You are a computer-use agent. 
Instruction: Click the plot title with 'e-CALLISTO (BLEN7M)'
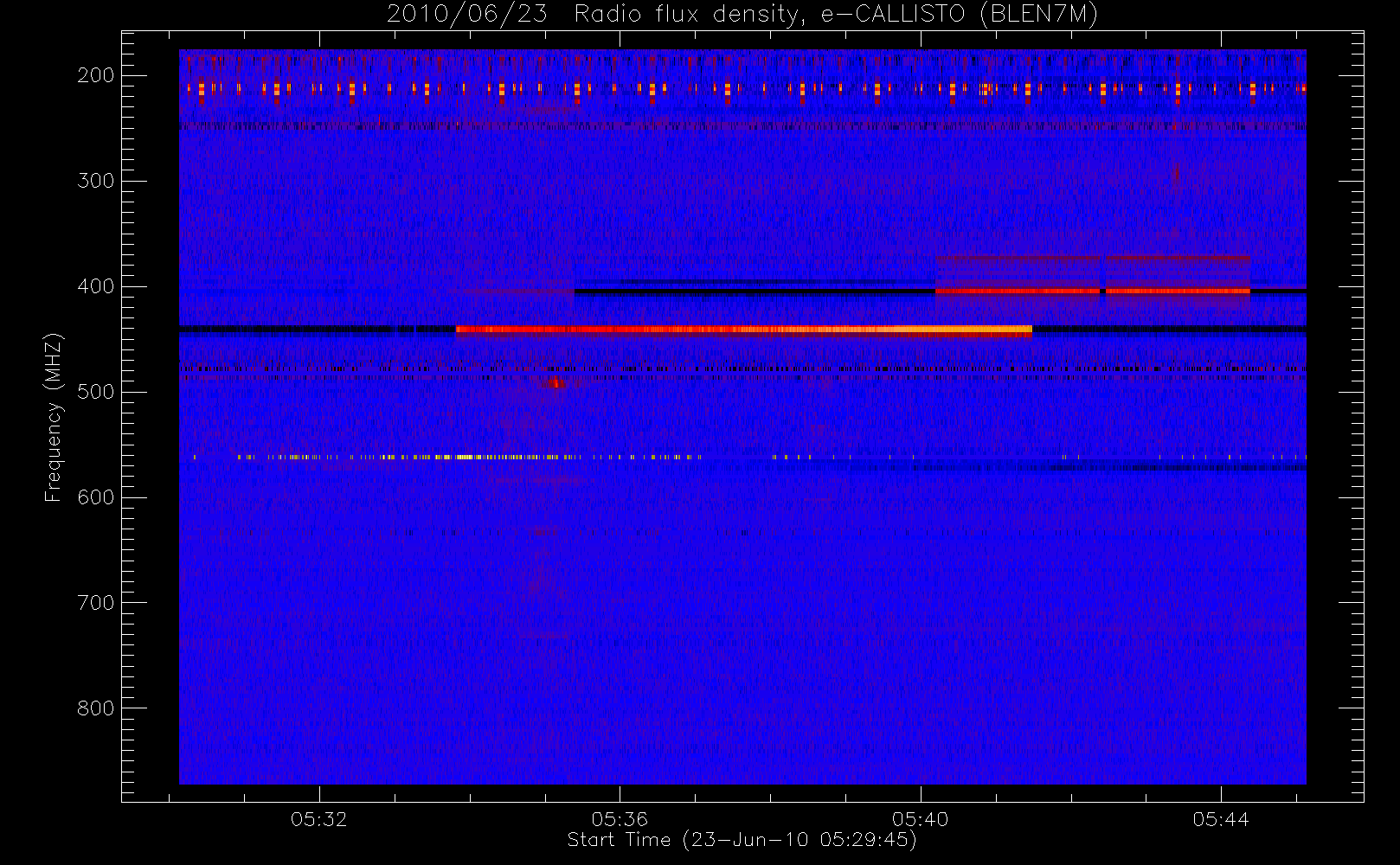[x=742, y=14]
